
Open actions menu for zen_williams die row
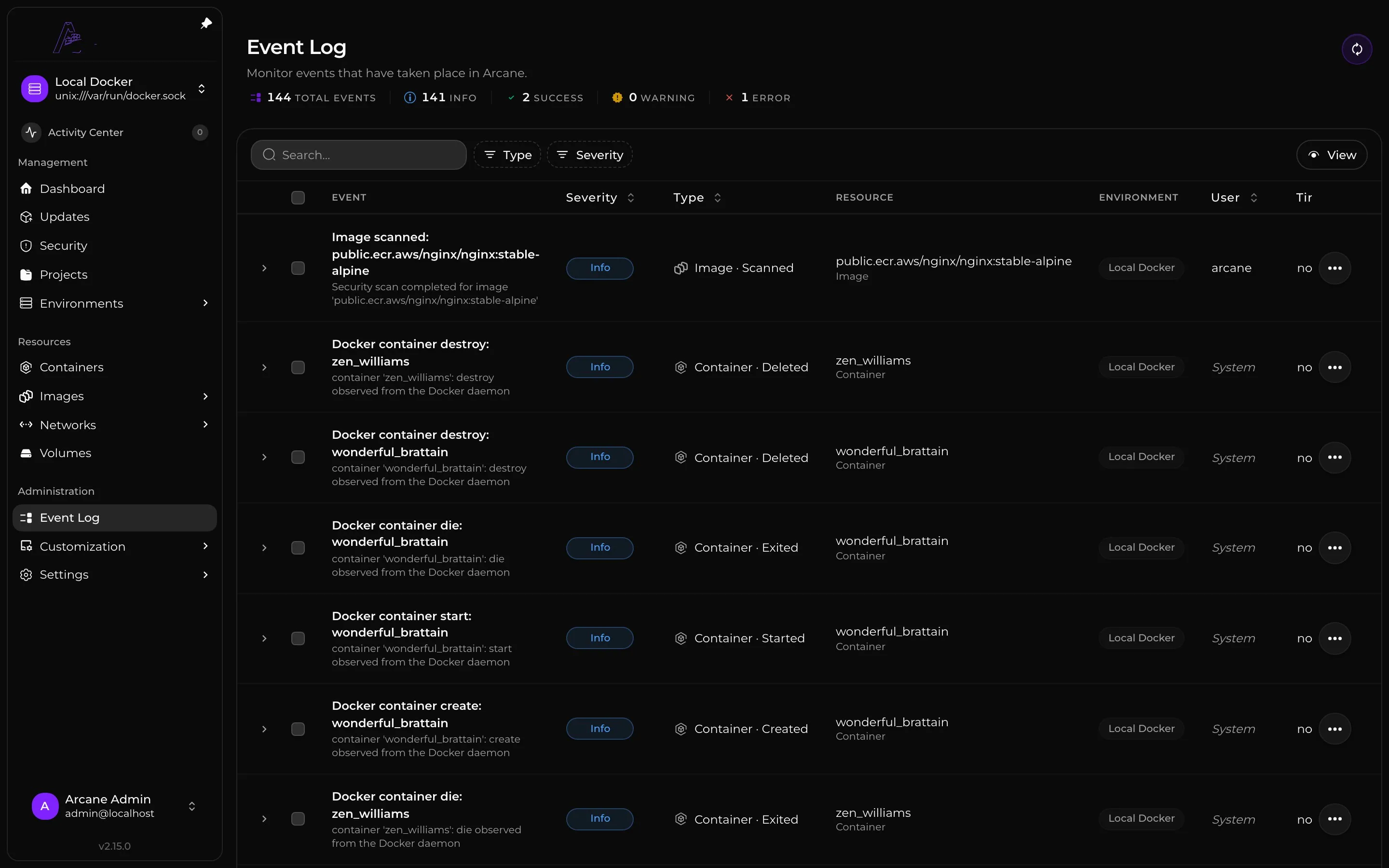(x=1335, y=819)
